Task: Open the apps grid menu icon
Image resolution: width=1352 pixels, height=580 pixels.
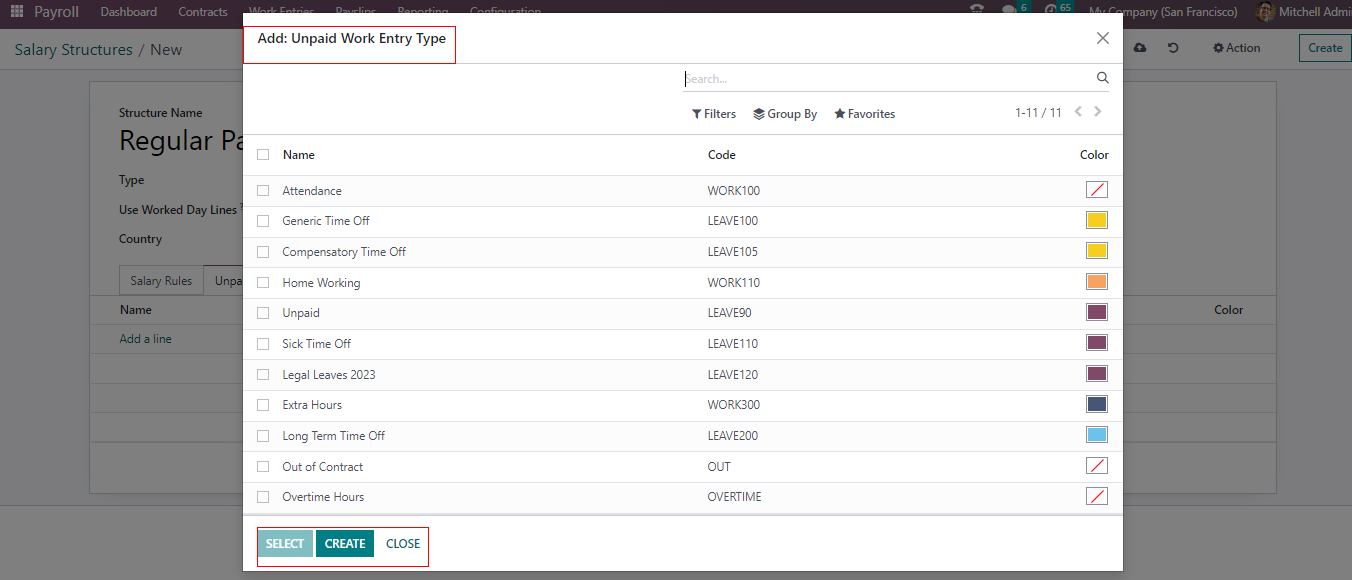Action: point(17,12)
